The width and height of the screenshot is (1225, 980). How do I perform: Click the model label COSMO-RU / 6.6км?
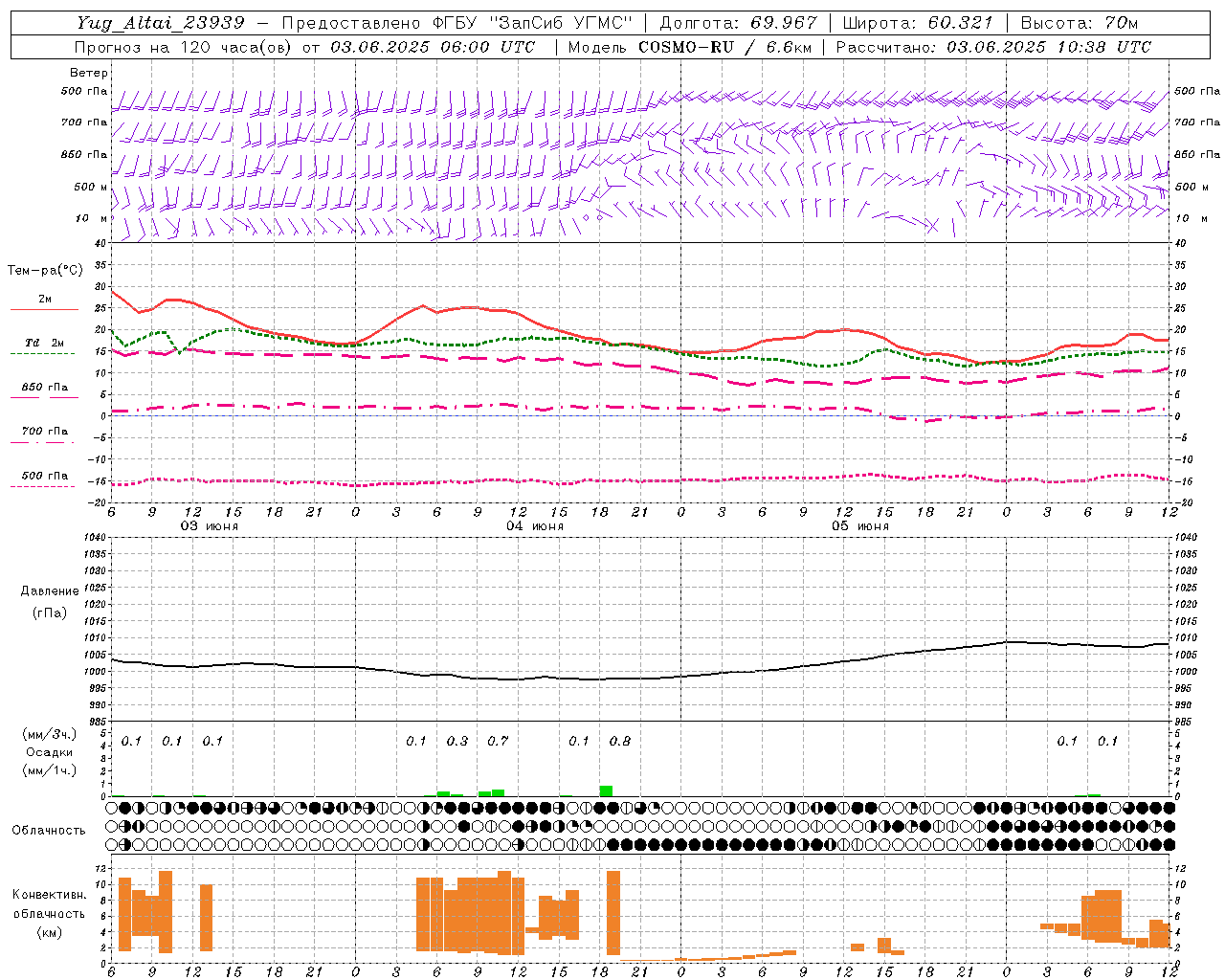pyautogui.click(x=725, y=47)
